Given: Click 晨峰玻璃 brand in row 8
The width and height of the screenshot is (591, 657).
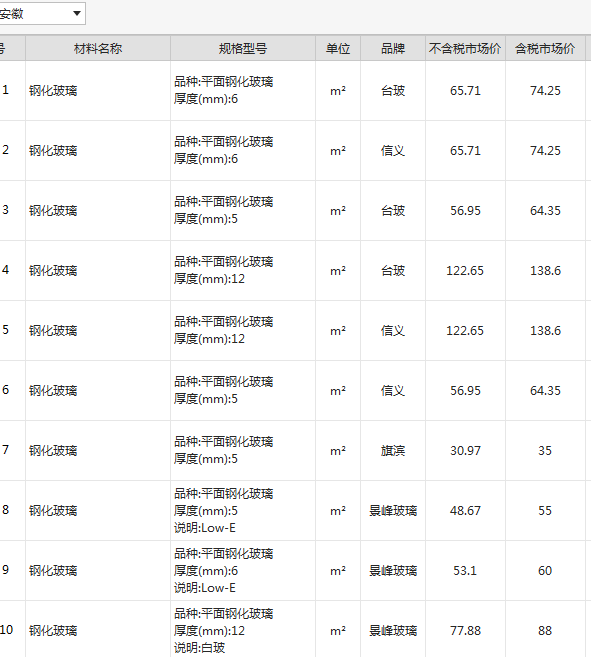Looking at the screenshot, I should pyautogui.click(x=393, y=510).
